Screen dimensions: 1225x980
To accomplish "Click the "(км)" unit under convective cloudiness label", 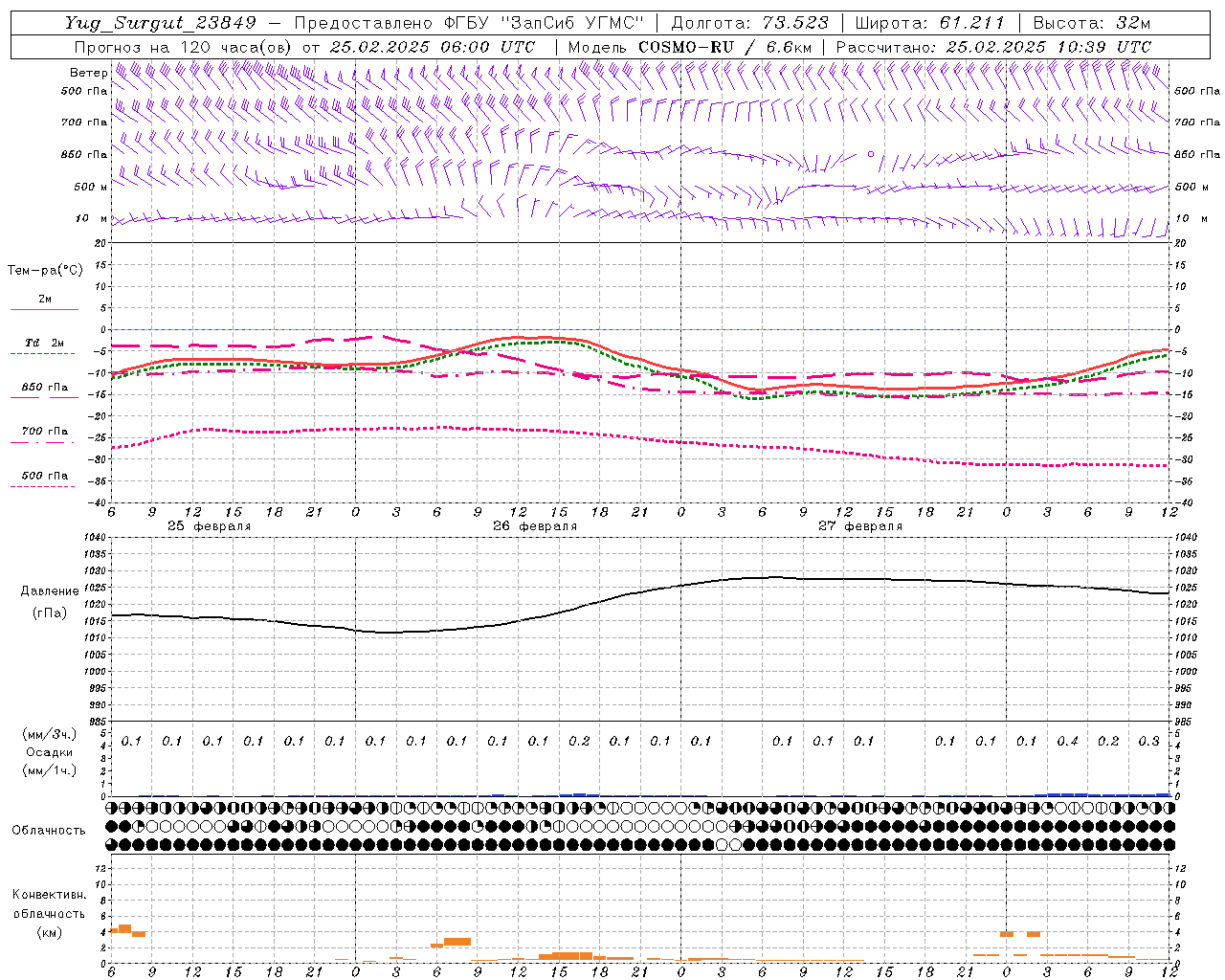I will coord(50,932).
